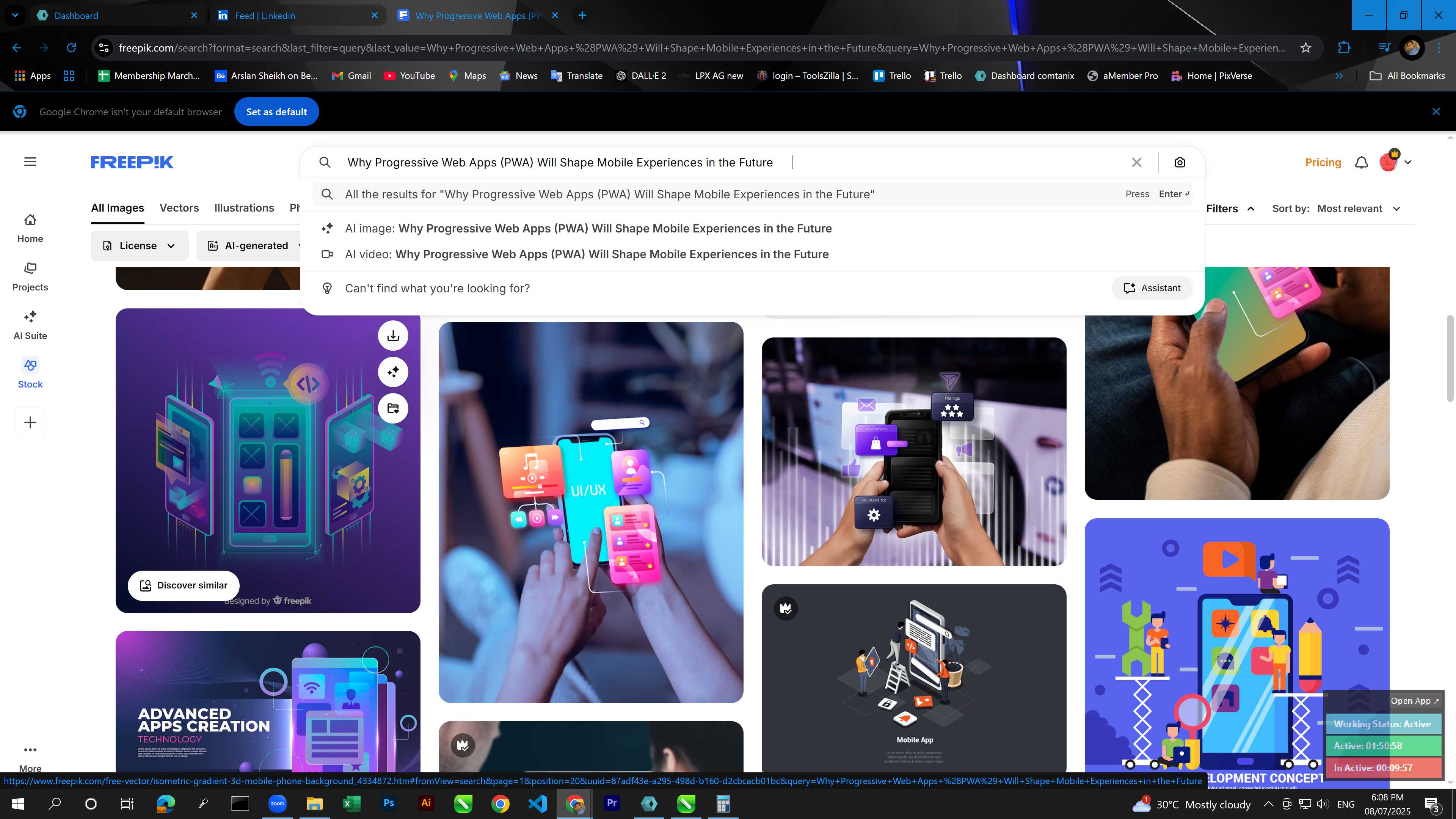1456x819 pixels.
Task: Switch to Illustrations tab
Action: (x=244, y=208)
